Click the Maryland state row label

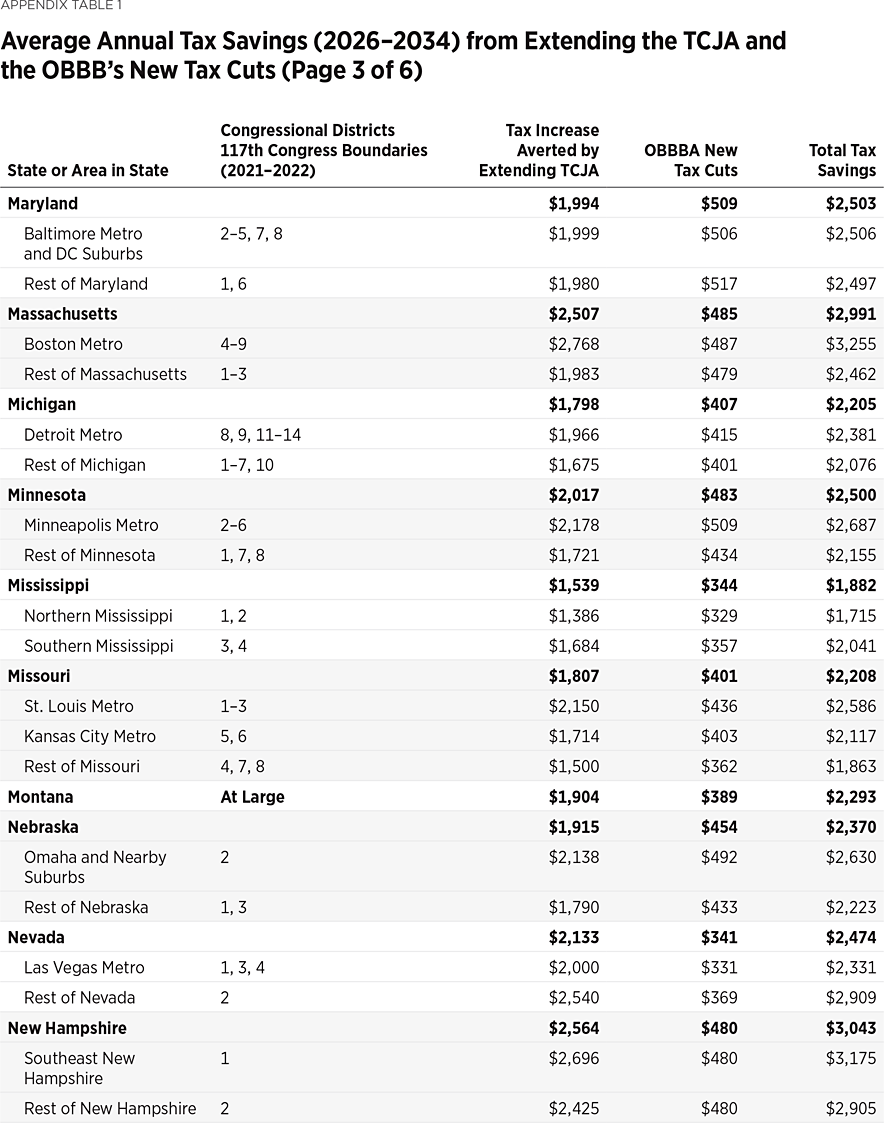click(x=43, y=204)
